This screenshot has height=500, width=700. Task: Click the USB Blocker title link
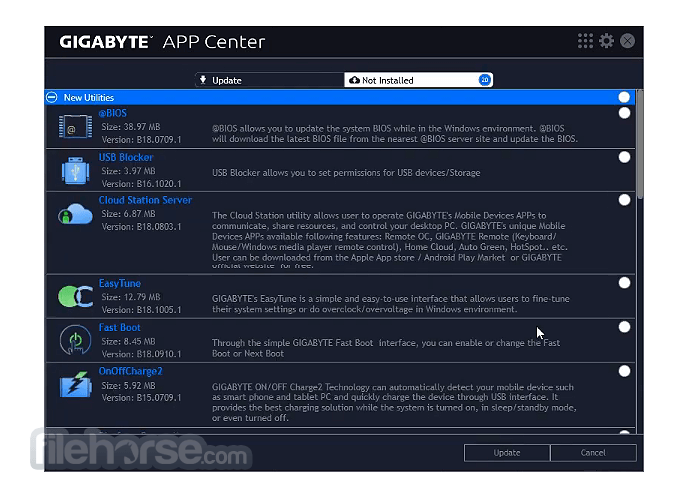[126, 158]
